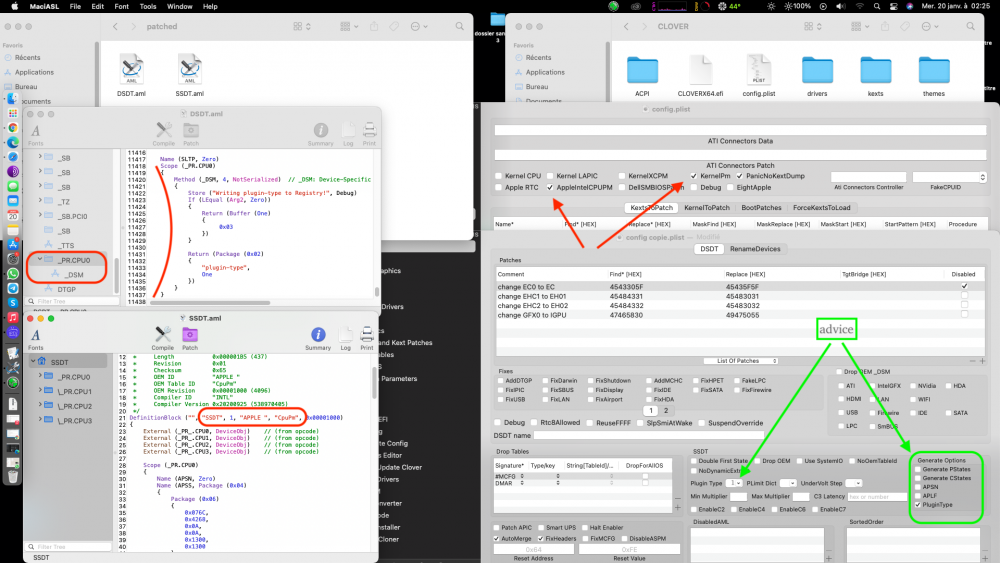Image resolution: width=1000 pixels, height=563 pixels.
Task: Toggle Disabled for change EC0 to EC patch
Action: tap(964, 286)
